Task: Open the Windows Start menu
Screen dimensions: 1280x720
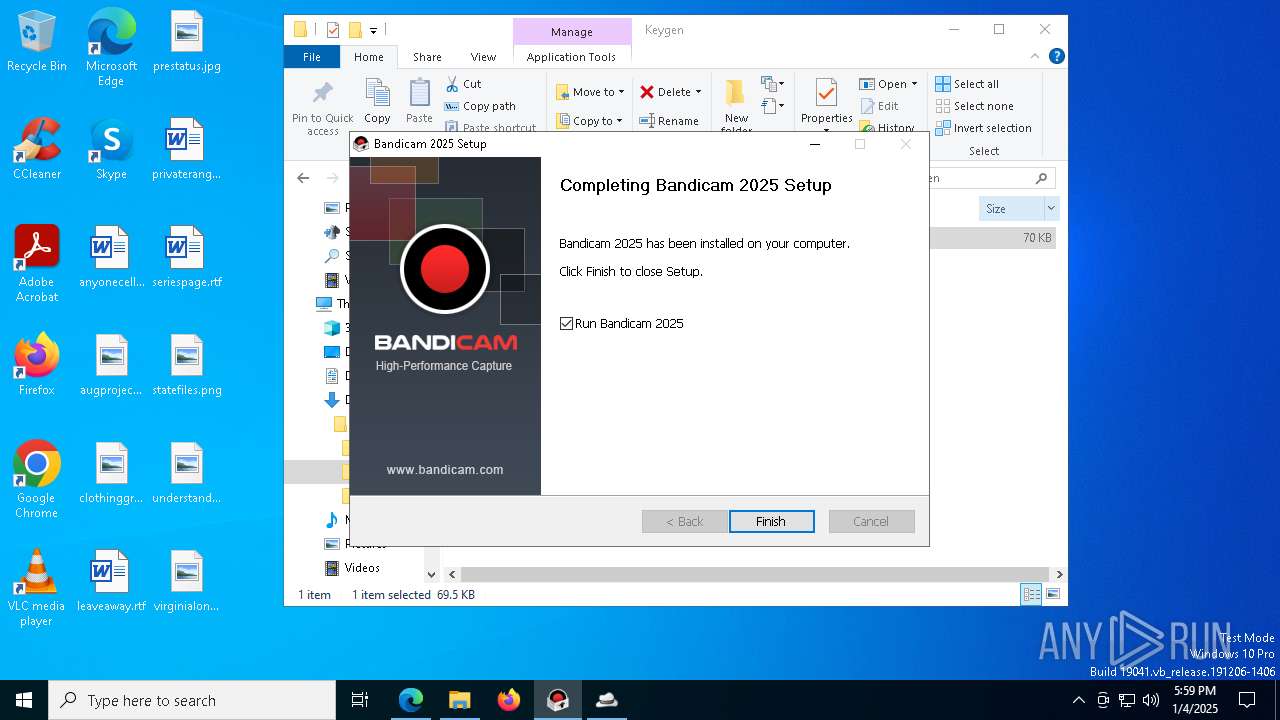Action: [24, 700]
